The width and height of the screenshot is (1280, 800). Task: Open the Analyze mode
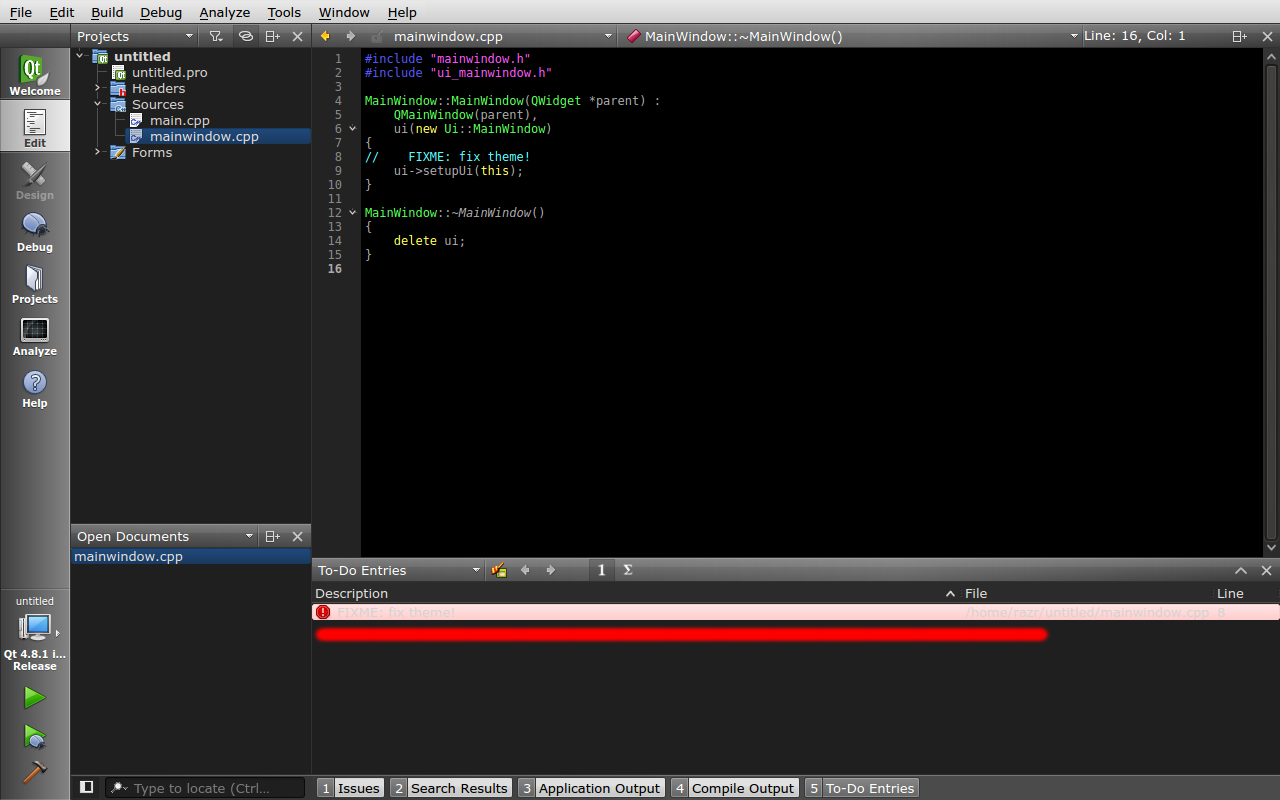(x=35, y=336)
